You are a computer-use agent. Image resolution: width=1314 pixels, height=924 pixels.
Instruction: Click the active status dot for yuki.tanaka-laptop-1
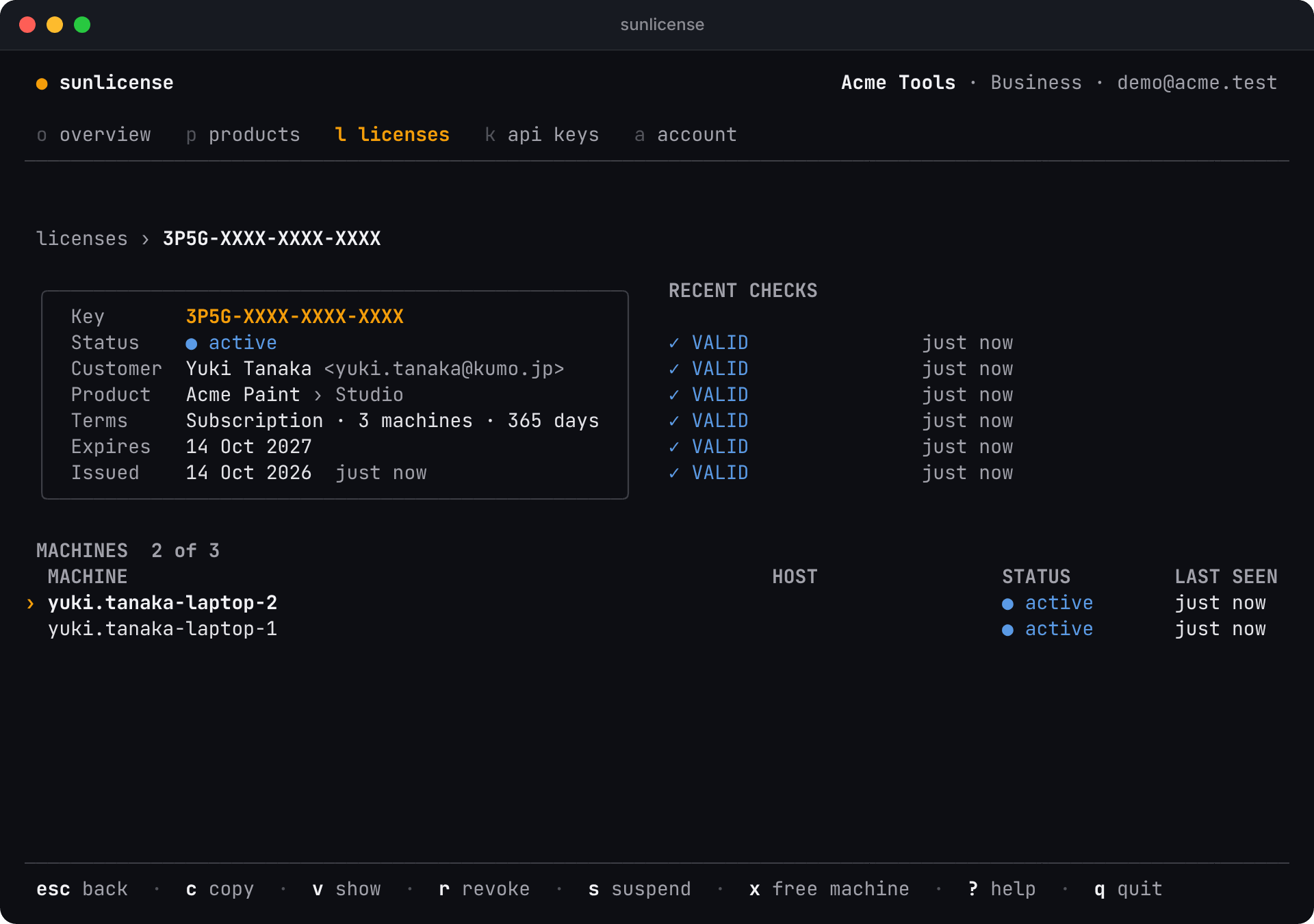(1007, 630)
